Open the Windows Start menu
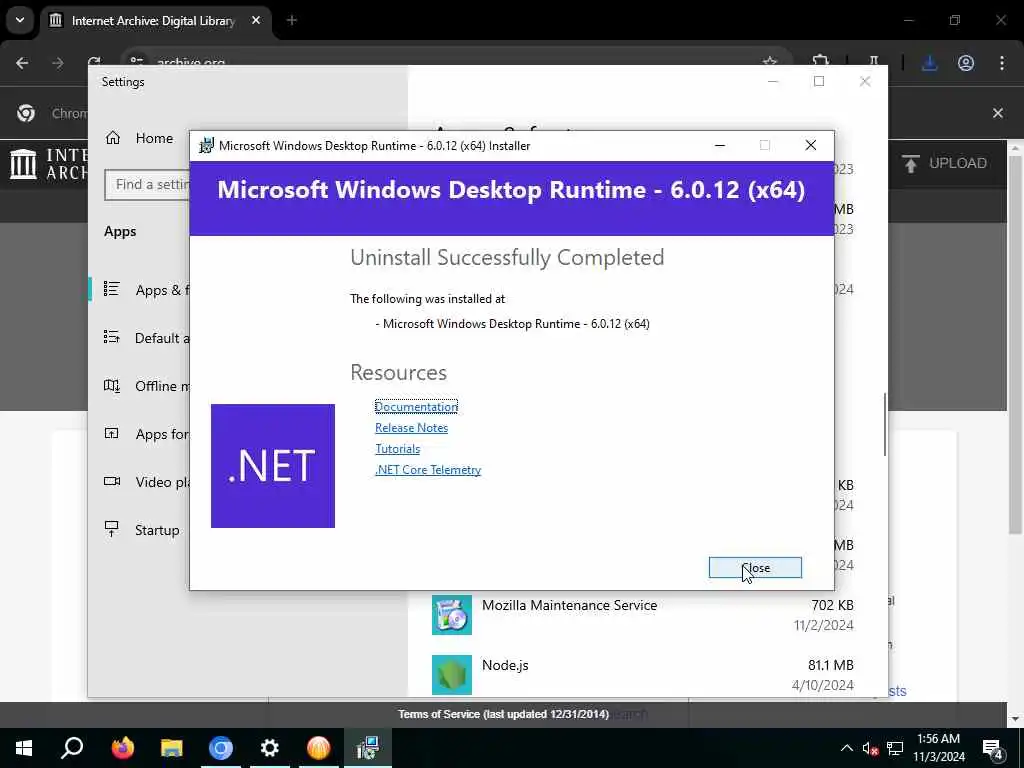Image resolution: width=1024 pixels, height=768 pixels. (24, 748)
